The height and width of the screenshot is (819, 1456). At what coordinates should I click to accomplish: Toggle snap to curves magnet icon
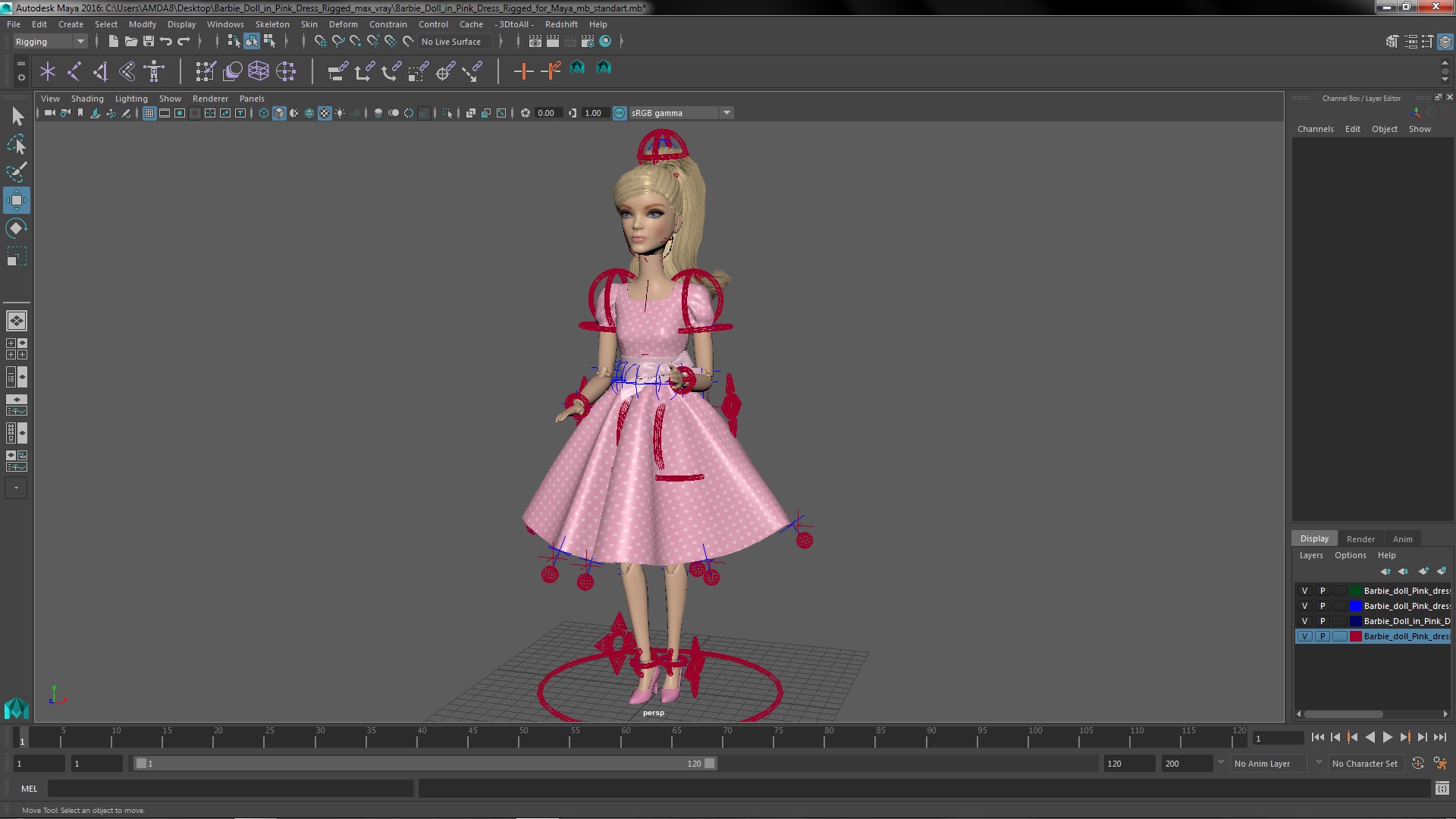pos(338,42)
